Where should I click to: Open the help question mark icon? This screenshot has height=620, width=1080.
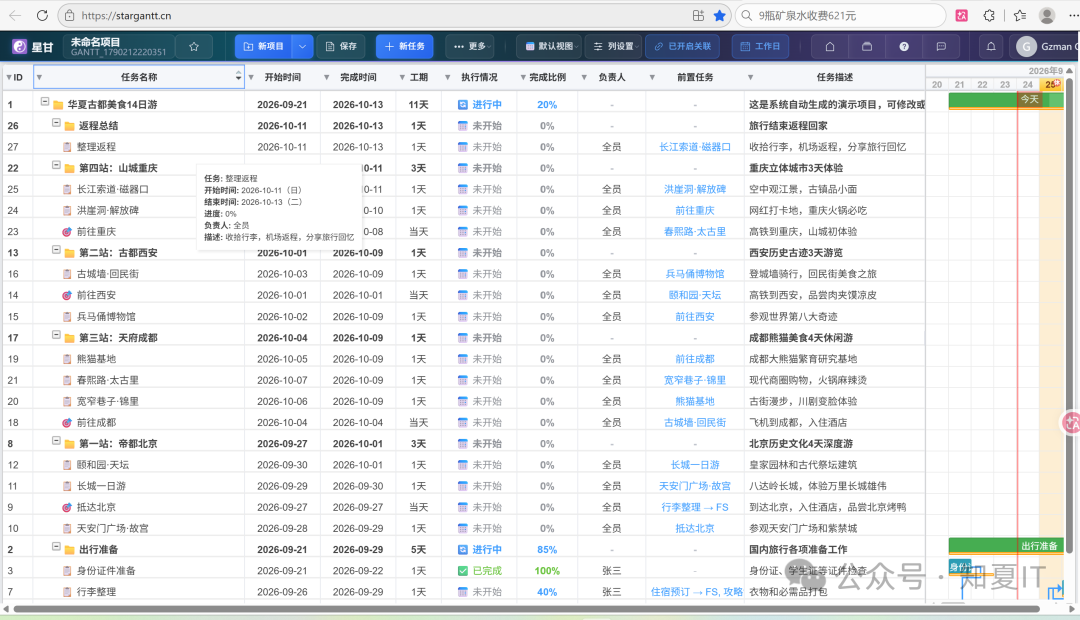click(x=904, y=46)
